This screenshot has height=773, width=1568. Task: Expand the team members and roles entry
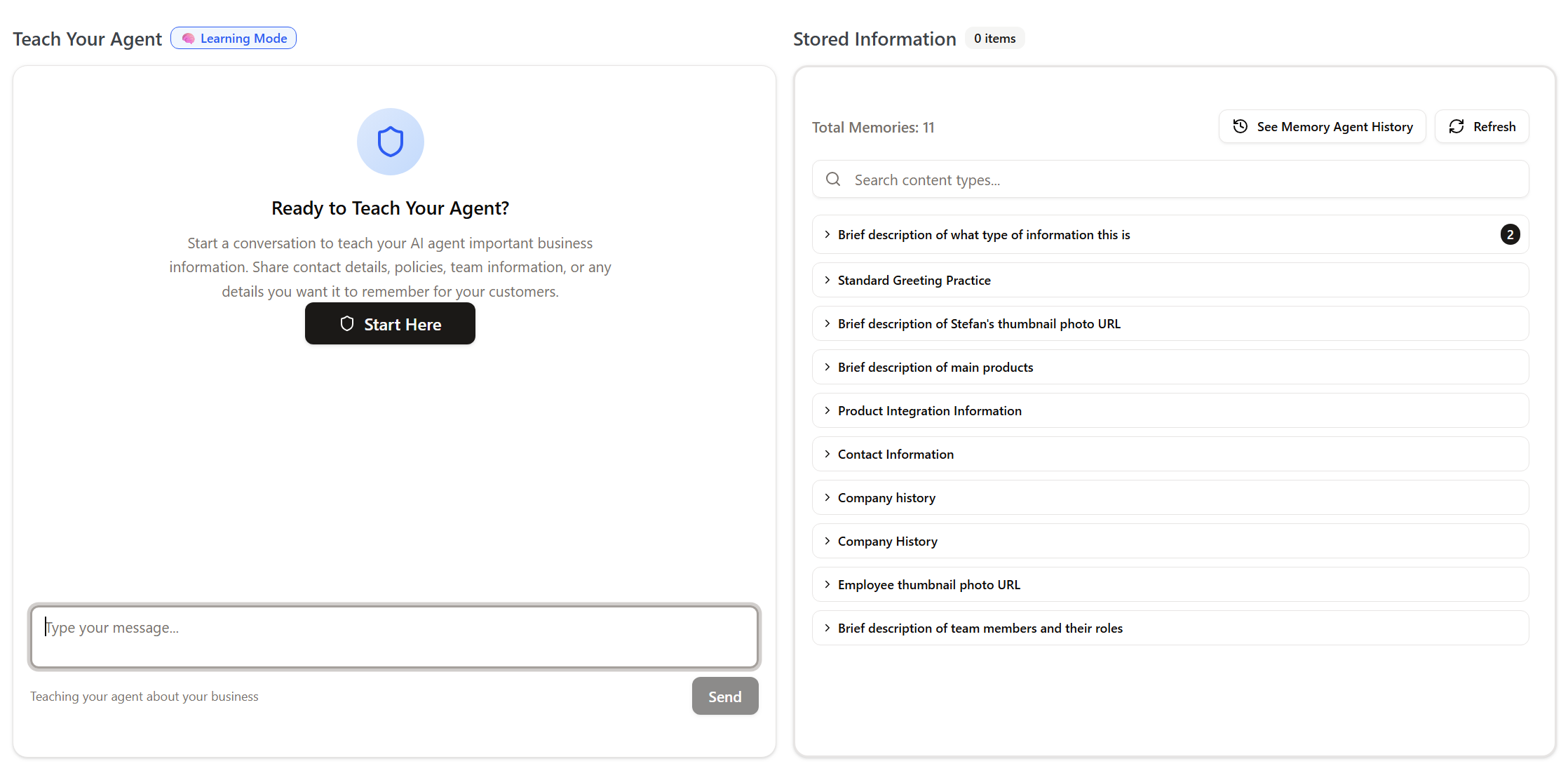pyautogui.click(x=980, y=628)
